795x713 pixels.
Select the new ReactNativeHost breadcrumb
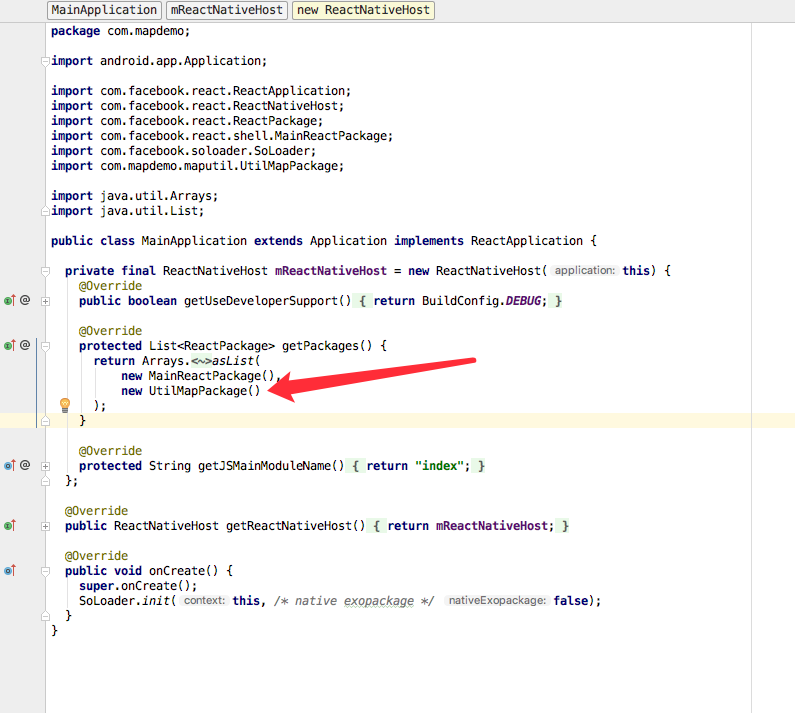(363, 10)
